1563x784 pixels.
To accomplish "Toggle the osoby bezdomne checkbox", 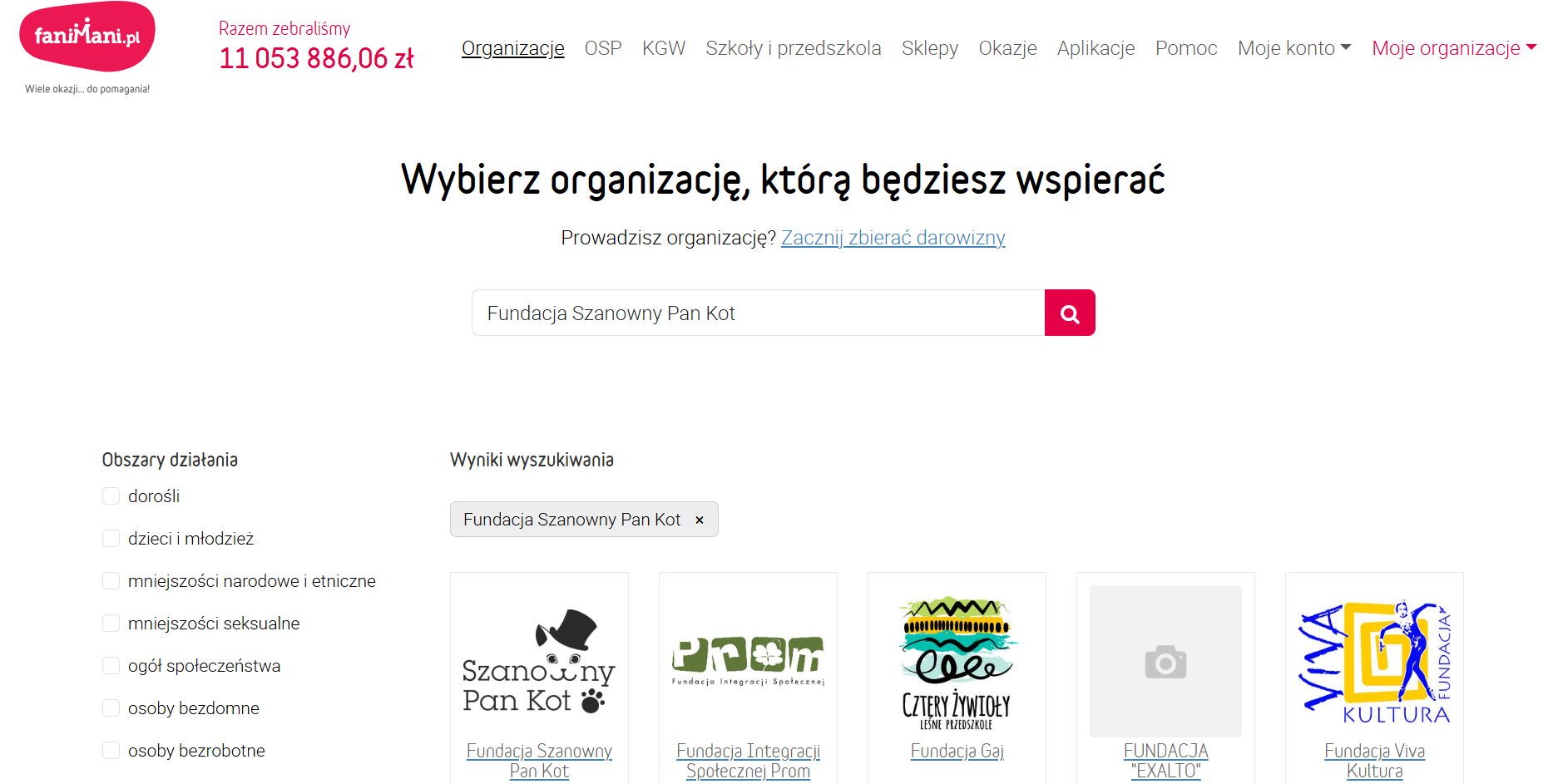I will (x=111, y=708).
